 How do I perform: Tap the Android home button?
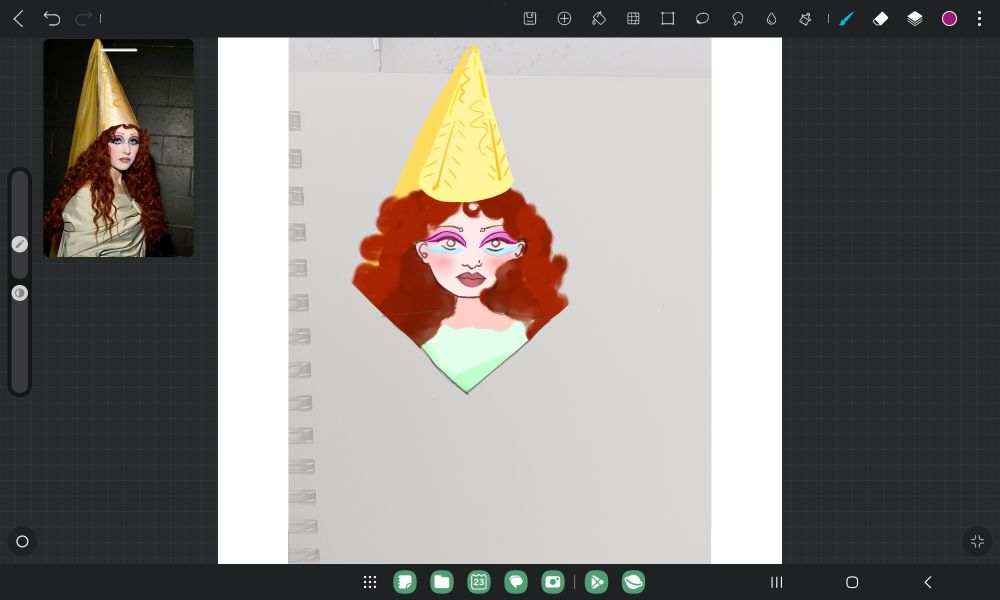[852, 582]
